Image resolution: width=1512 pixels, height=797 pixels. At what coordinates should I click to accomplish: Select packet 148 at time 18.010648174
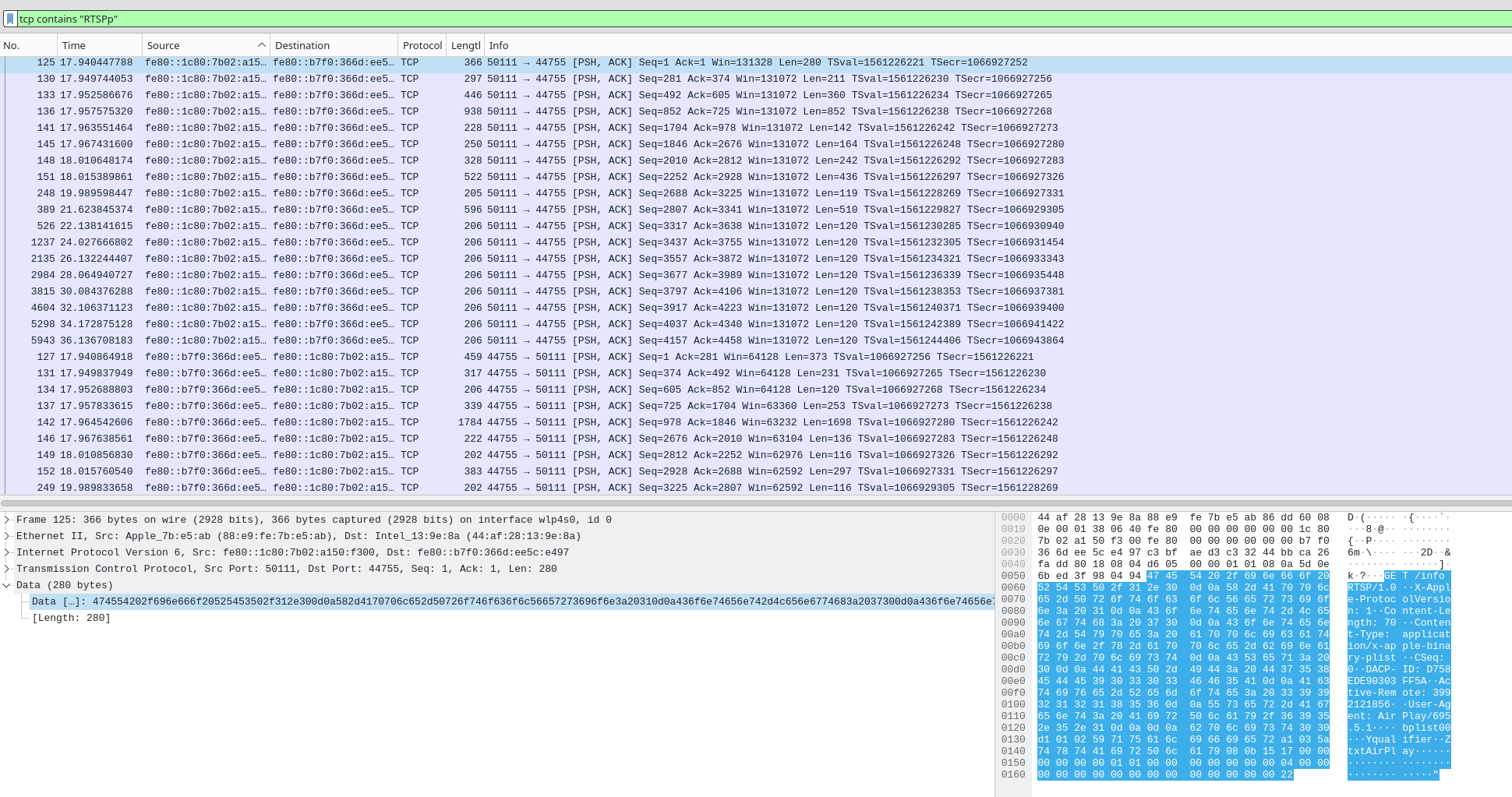(x=756, y=160)
